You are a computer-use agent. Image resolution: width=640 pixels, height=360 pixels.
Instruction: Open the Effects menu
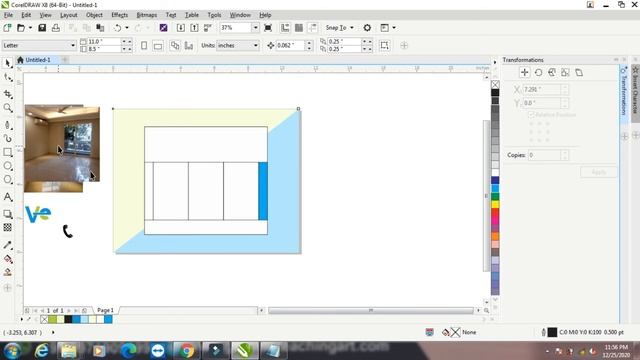click(119, 15)
